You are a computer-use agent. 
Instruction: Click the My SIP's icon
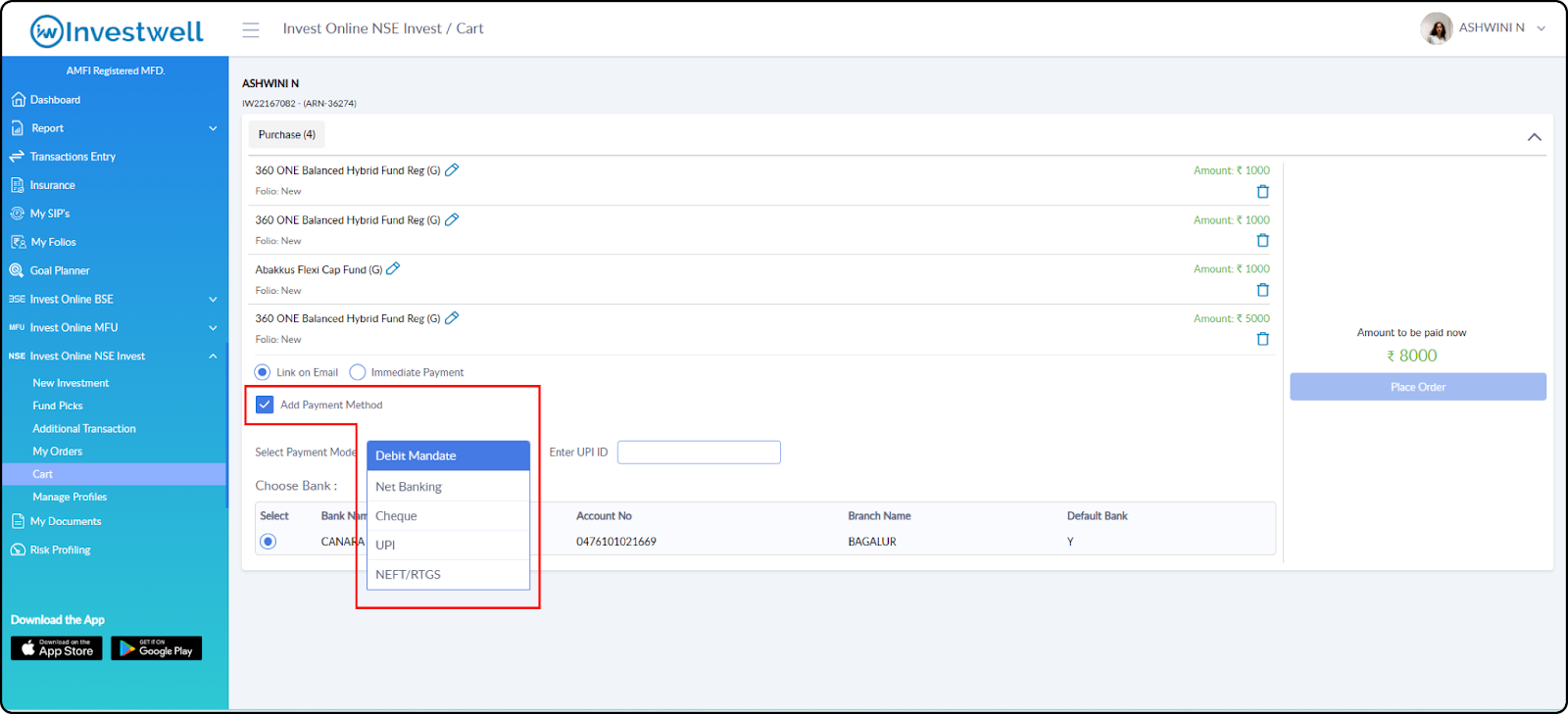tap(18, 214)
